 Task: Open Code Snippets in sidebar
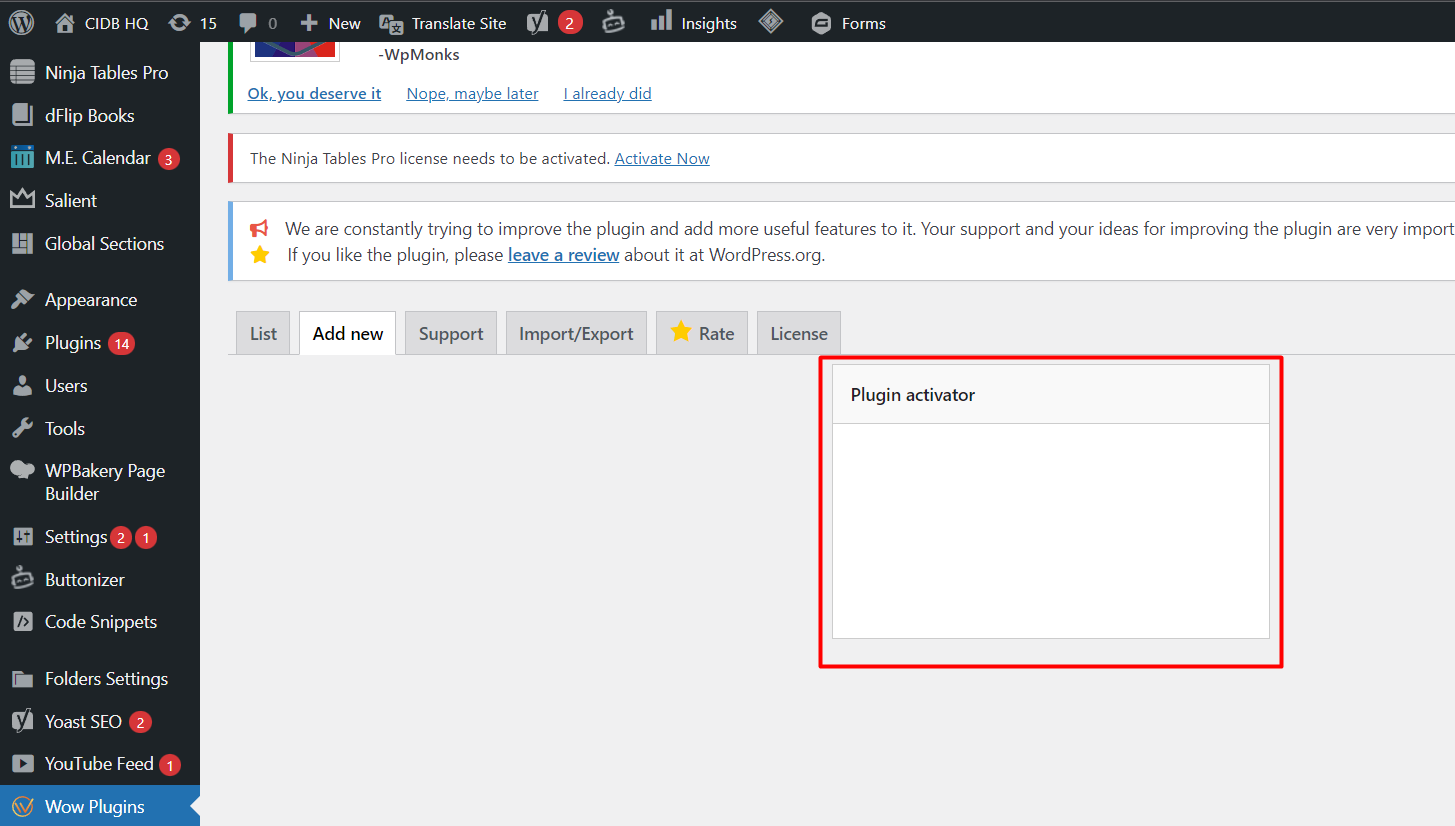point(100,622)
